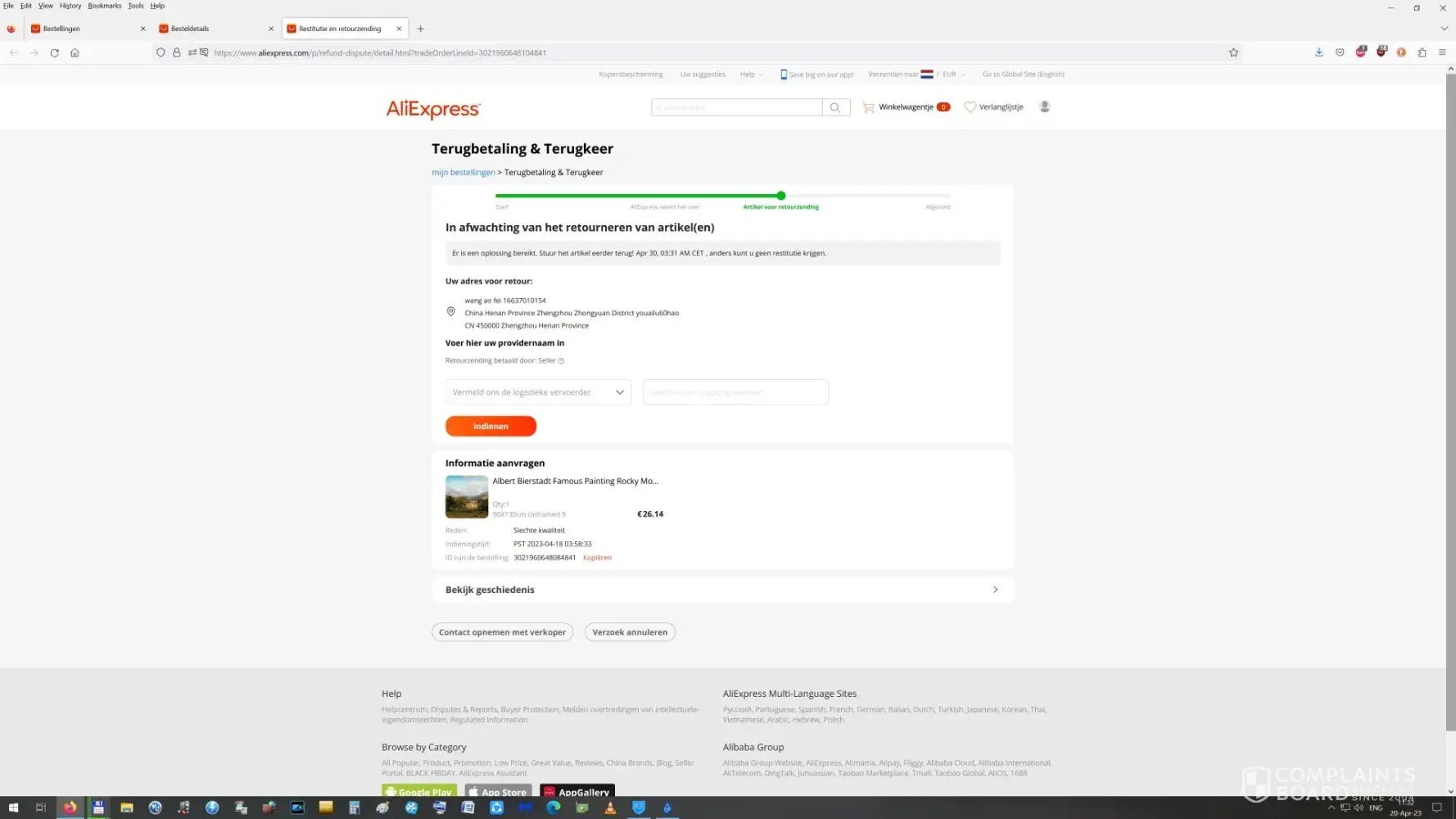Open the Verlanglijstje wish list
Viewport: 1456px width, 819px height.
[994, 107]
